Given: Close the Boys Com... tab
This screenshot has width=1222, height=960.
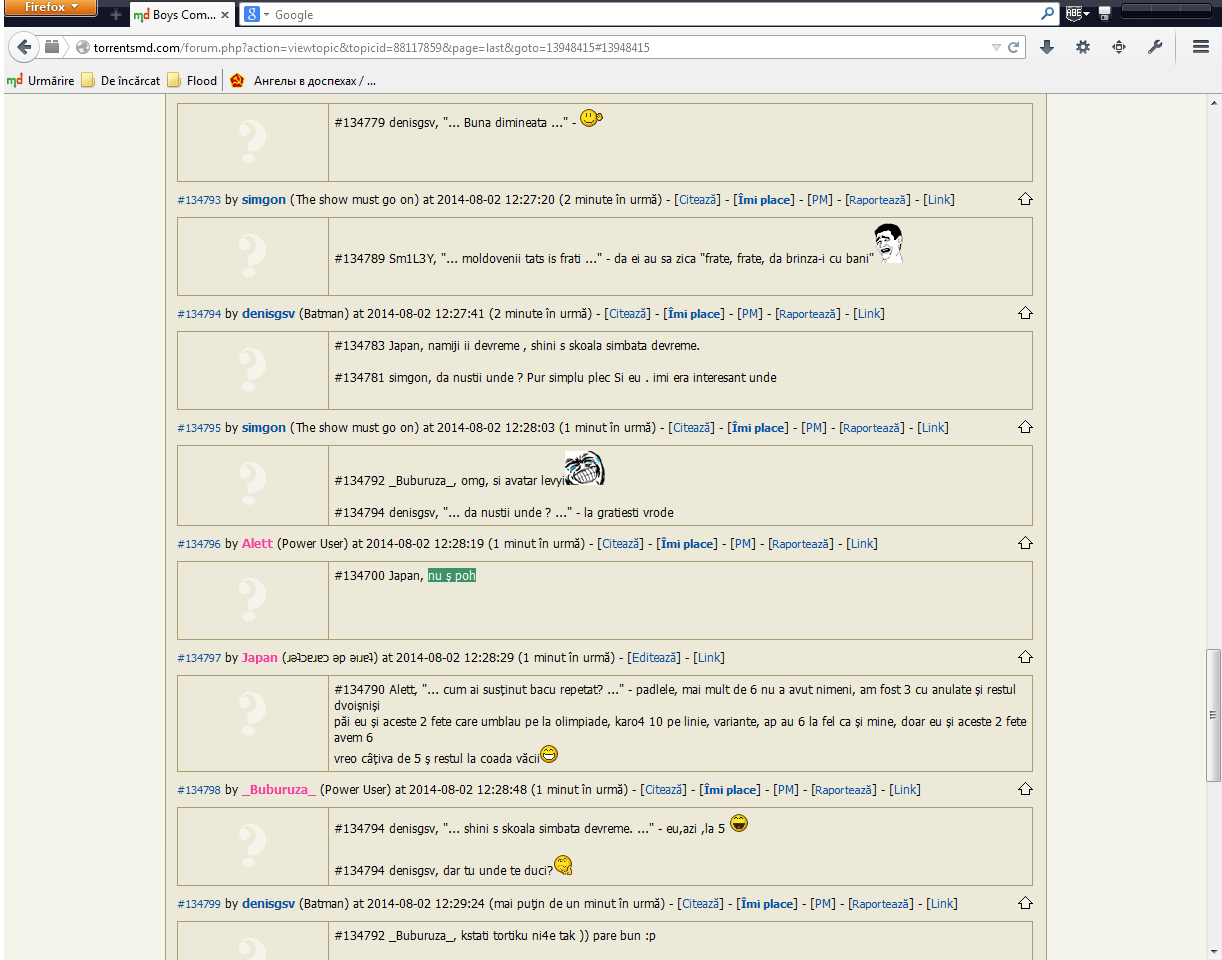Looking at the screenshot, I should pyautogui.click(x=226, y=15).
